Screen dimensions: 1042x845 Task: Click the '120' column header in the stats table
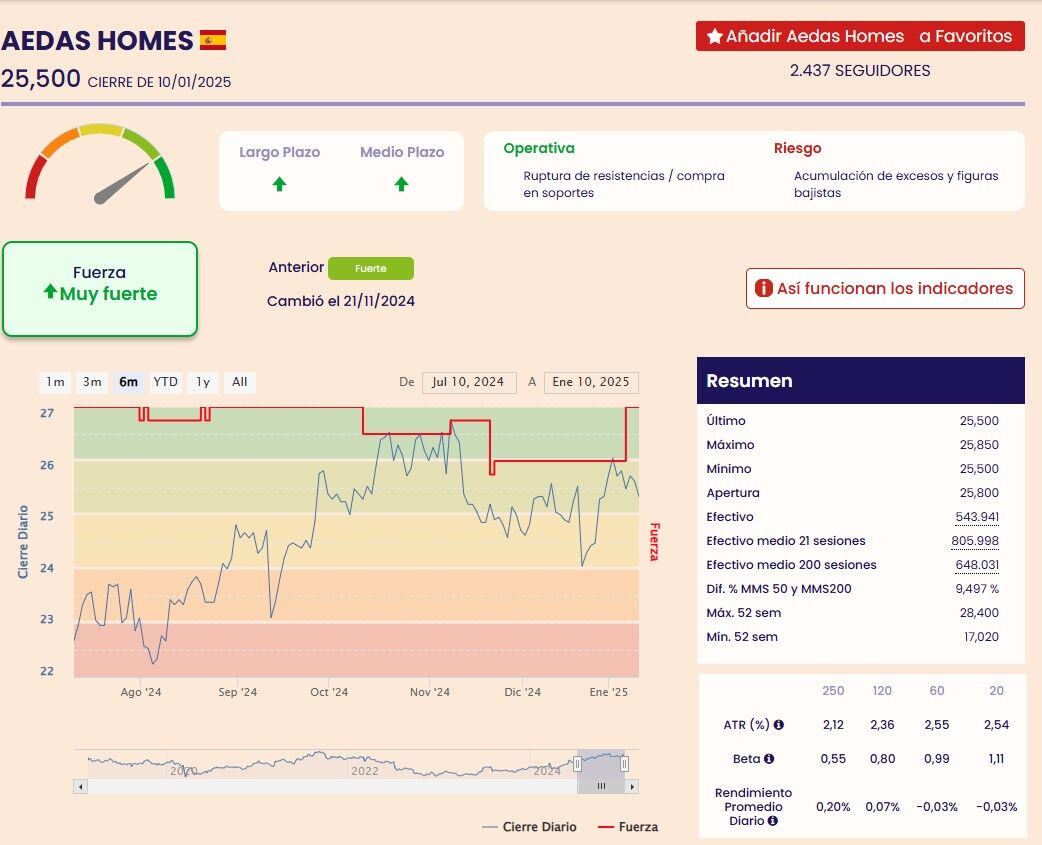point(882,691)
